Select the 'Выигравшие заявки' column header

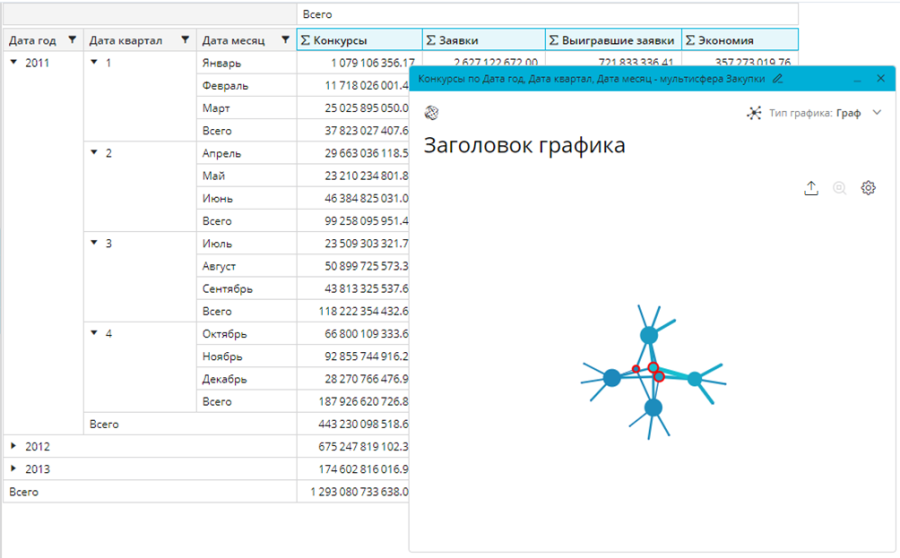click(x=613, y=41)
